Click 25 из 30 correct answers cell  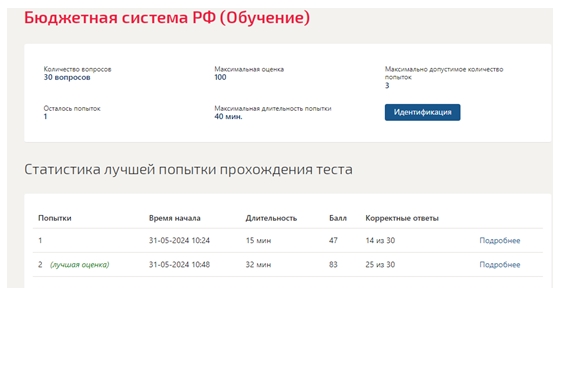click(380, 265)
